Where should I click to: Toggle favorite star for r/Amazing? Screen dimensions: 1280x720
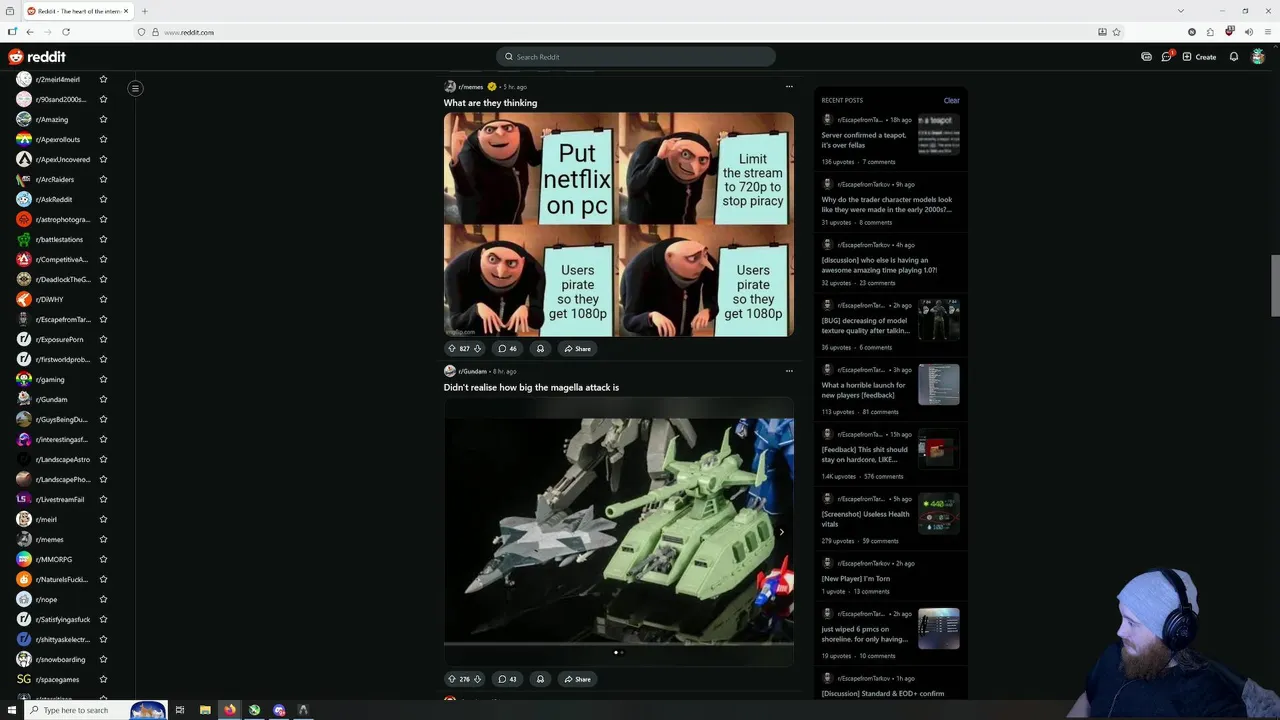coord(103,119)
